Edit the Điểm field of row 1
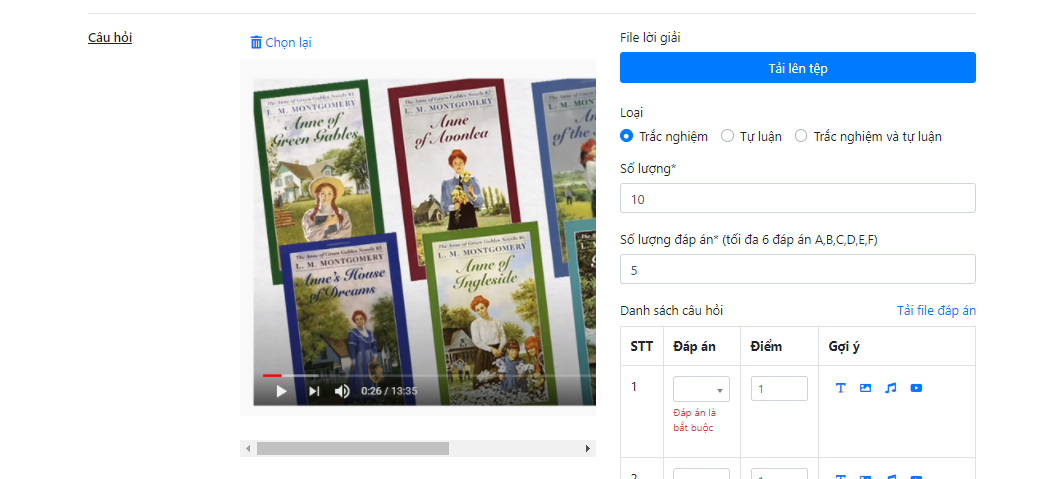The width and height of the screenshot is (1042, 479). click(x=779, y=389)
